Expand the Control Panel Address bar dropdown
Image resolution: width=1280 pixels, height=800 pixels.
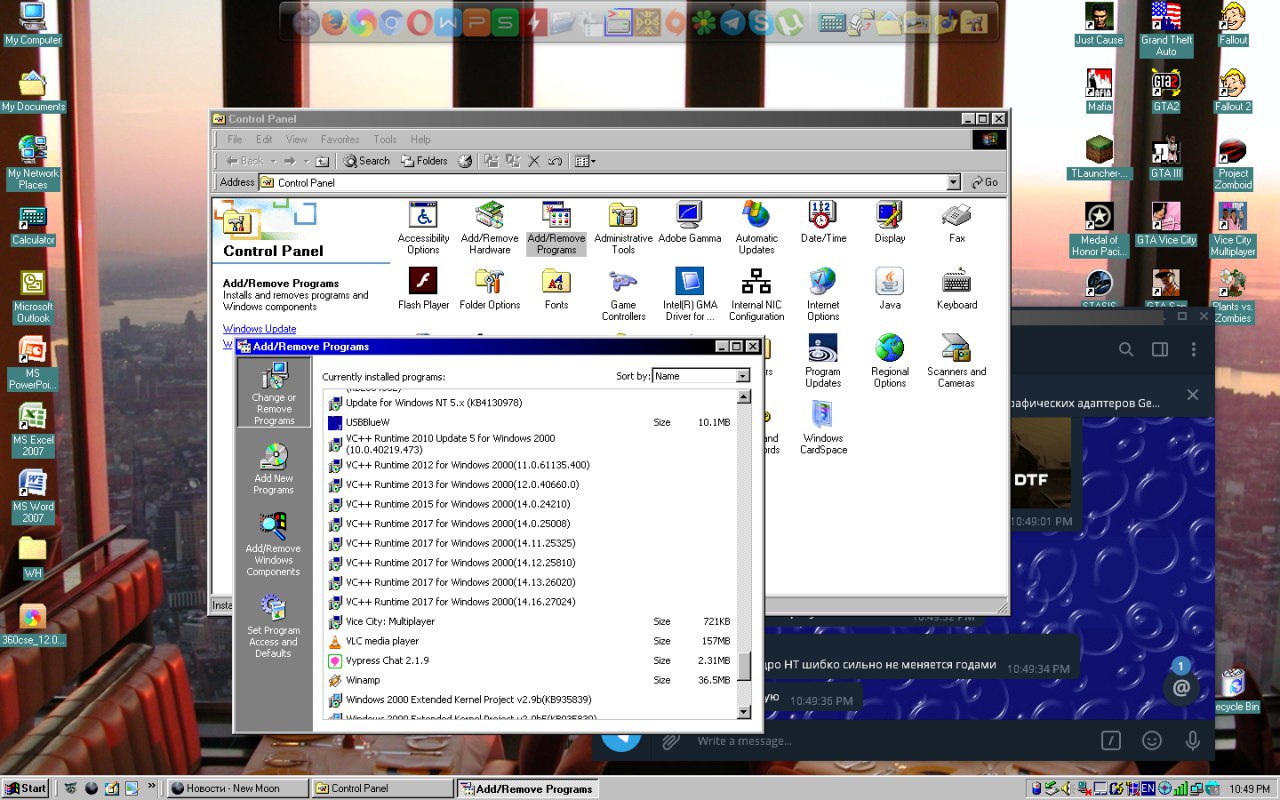pos(953,182)
